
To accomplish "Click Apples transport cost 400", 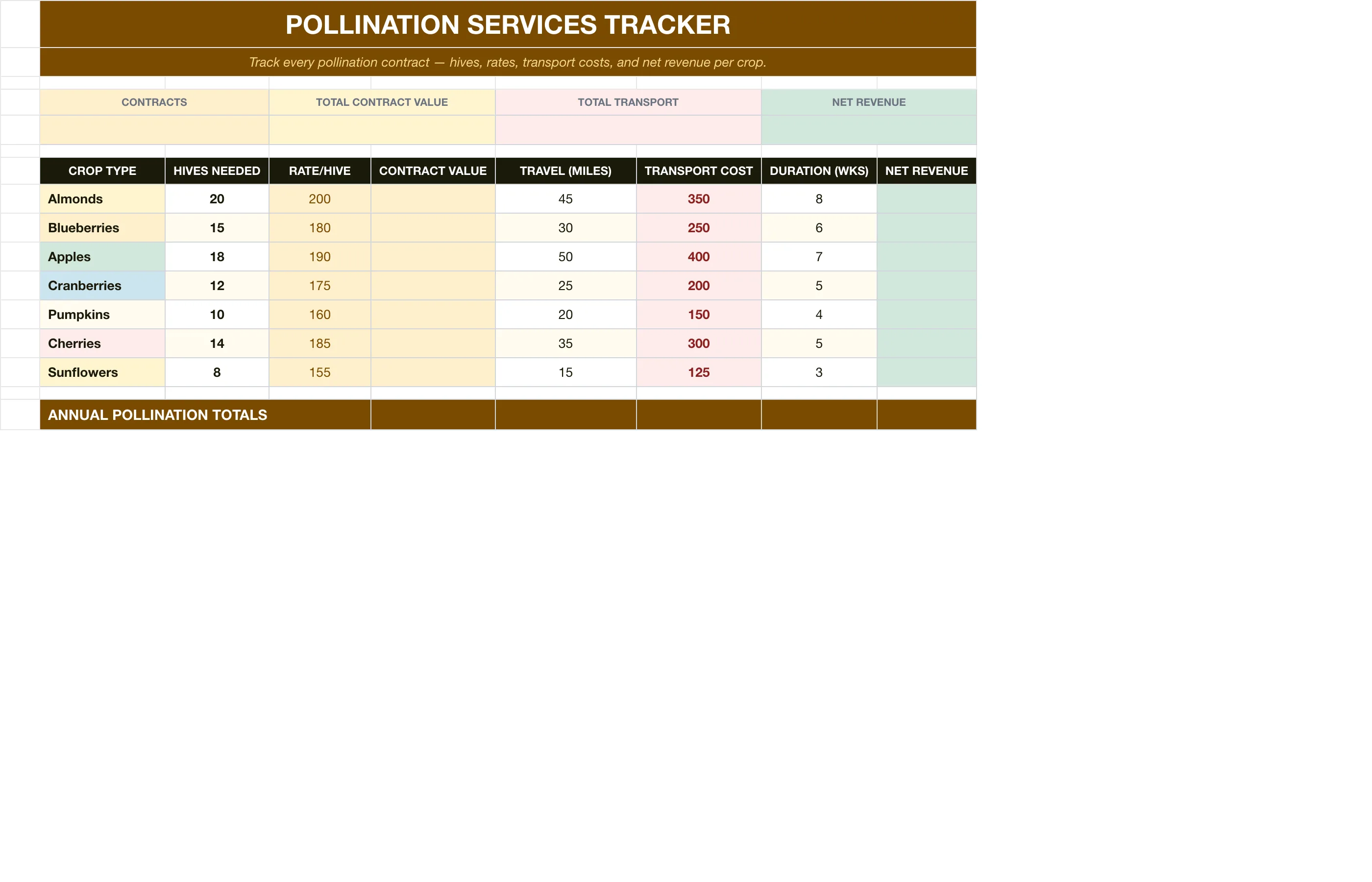I will (699, 257).
